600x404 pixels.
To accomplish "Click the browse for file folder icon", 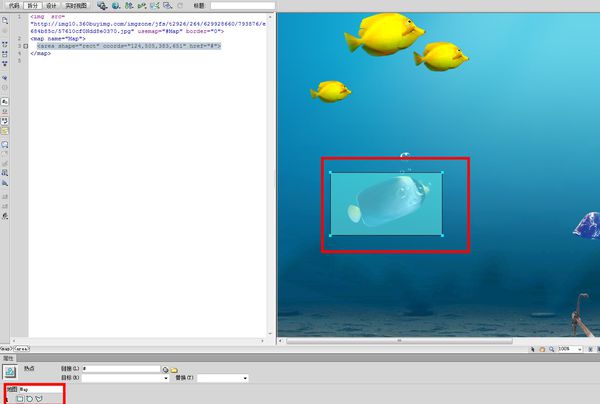I will [x=174, y=370].
